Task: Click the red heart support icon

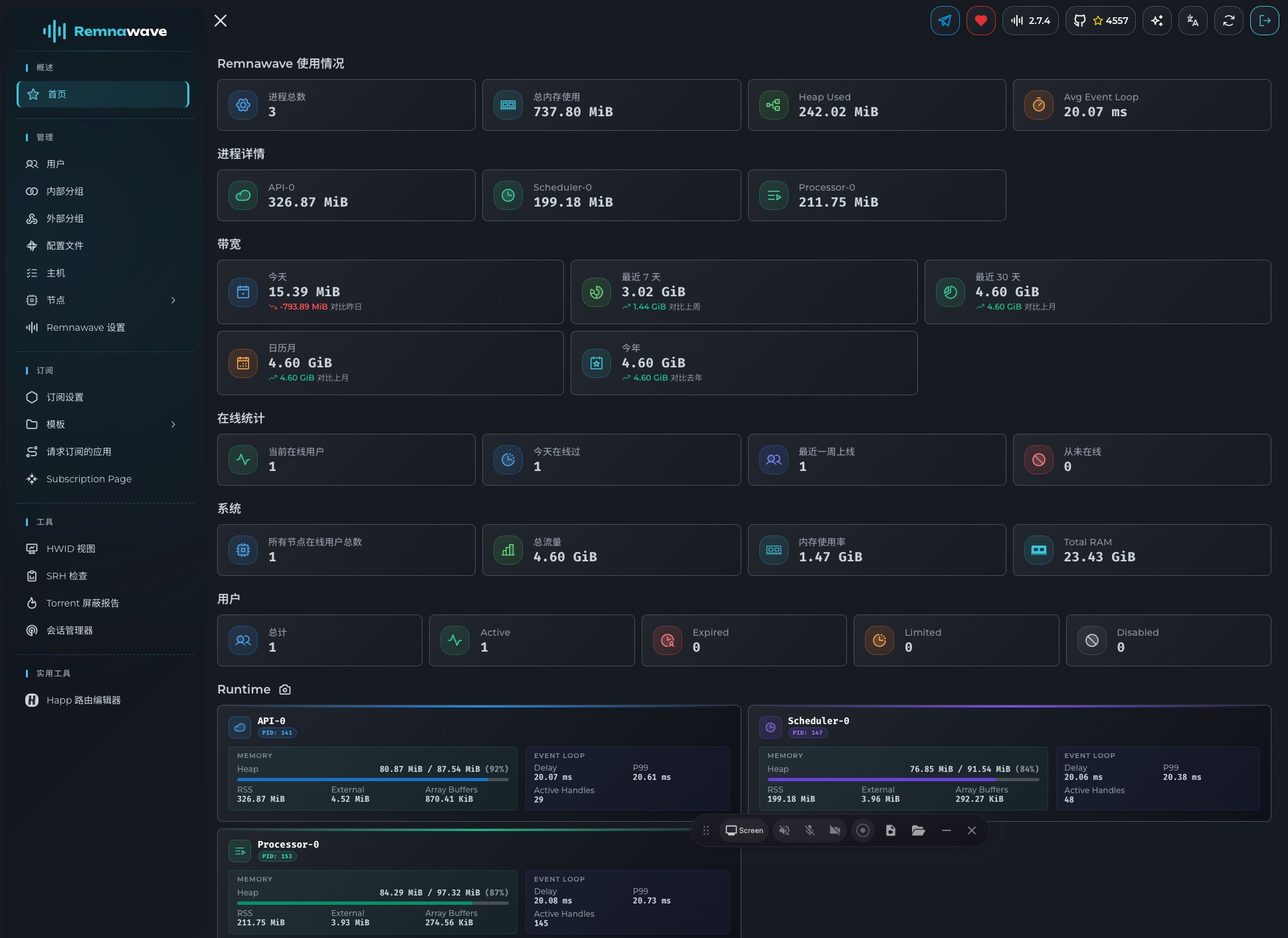Action: [980, 21]
